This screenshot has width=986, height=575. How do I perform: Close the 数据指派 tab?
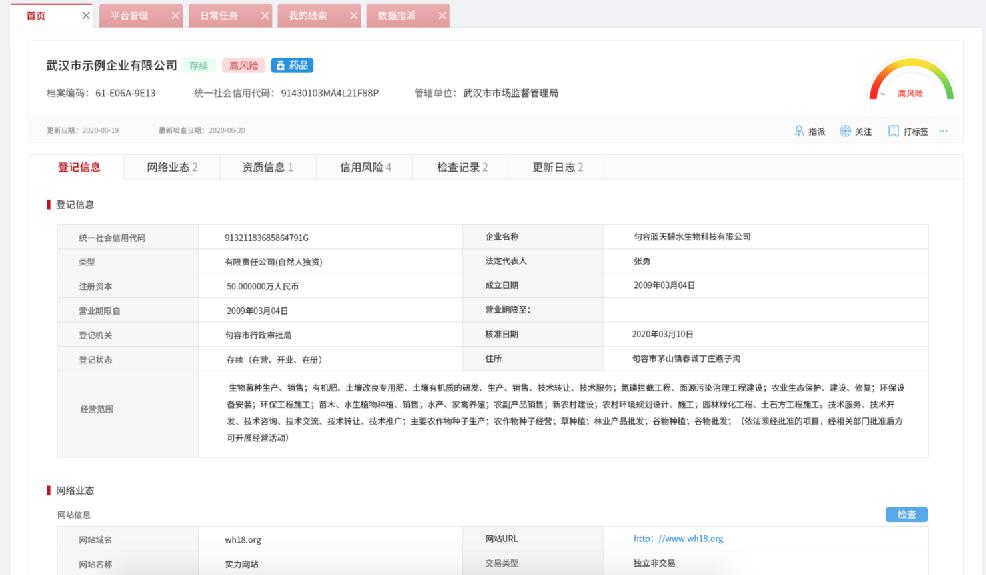[443, 16]
